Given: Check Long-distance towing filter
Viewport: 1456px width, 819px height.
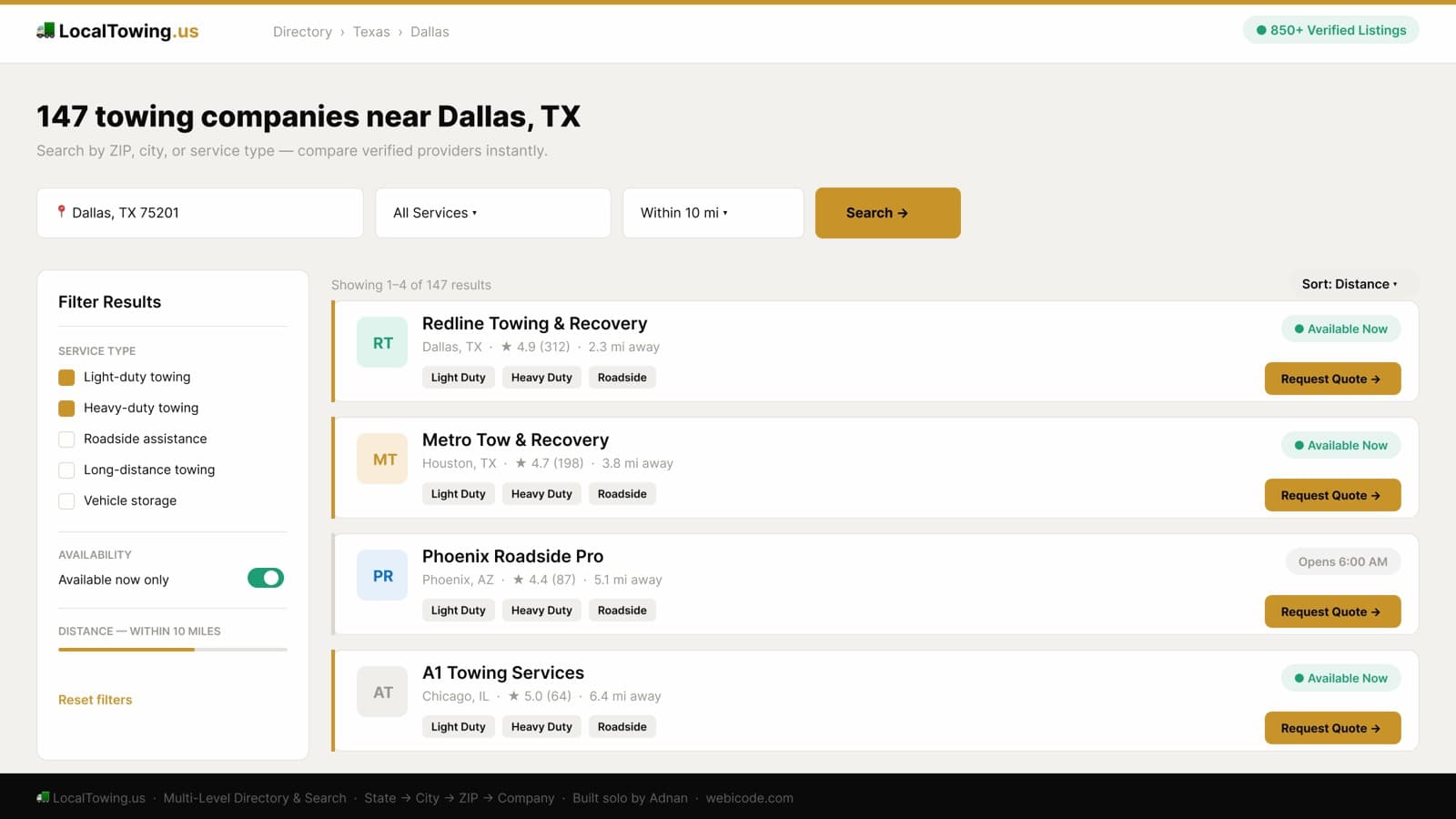Looking at the screenshot, I should (x=66, y=470).
